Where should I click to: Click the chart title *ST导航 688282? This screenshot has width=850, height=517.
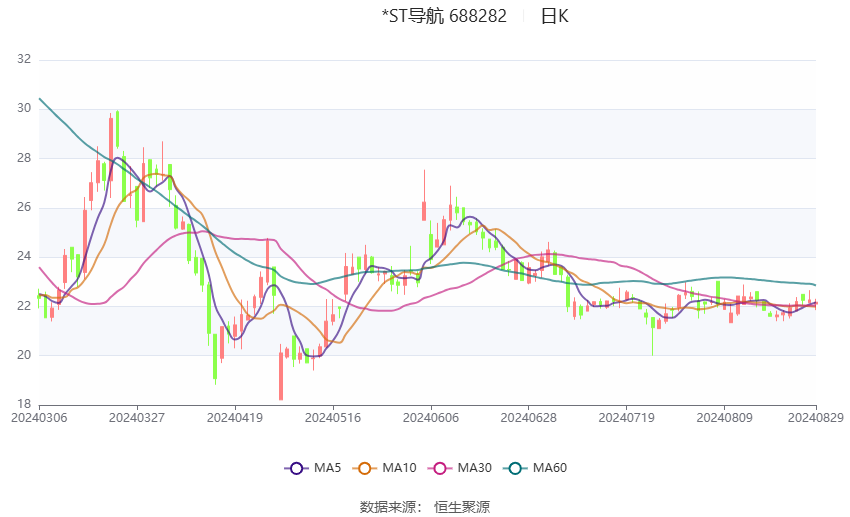[444, 16]
